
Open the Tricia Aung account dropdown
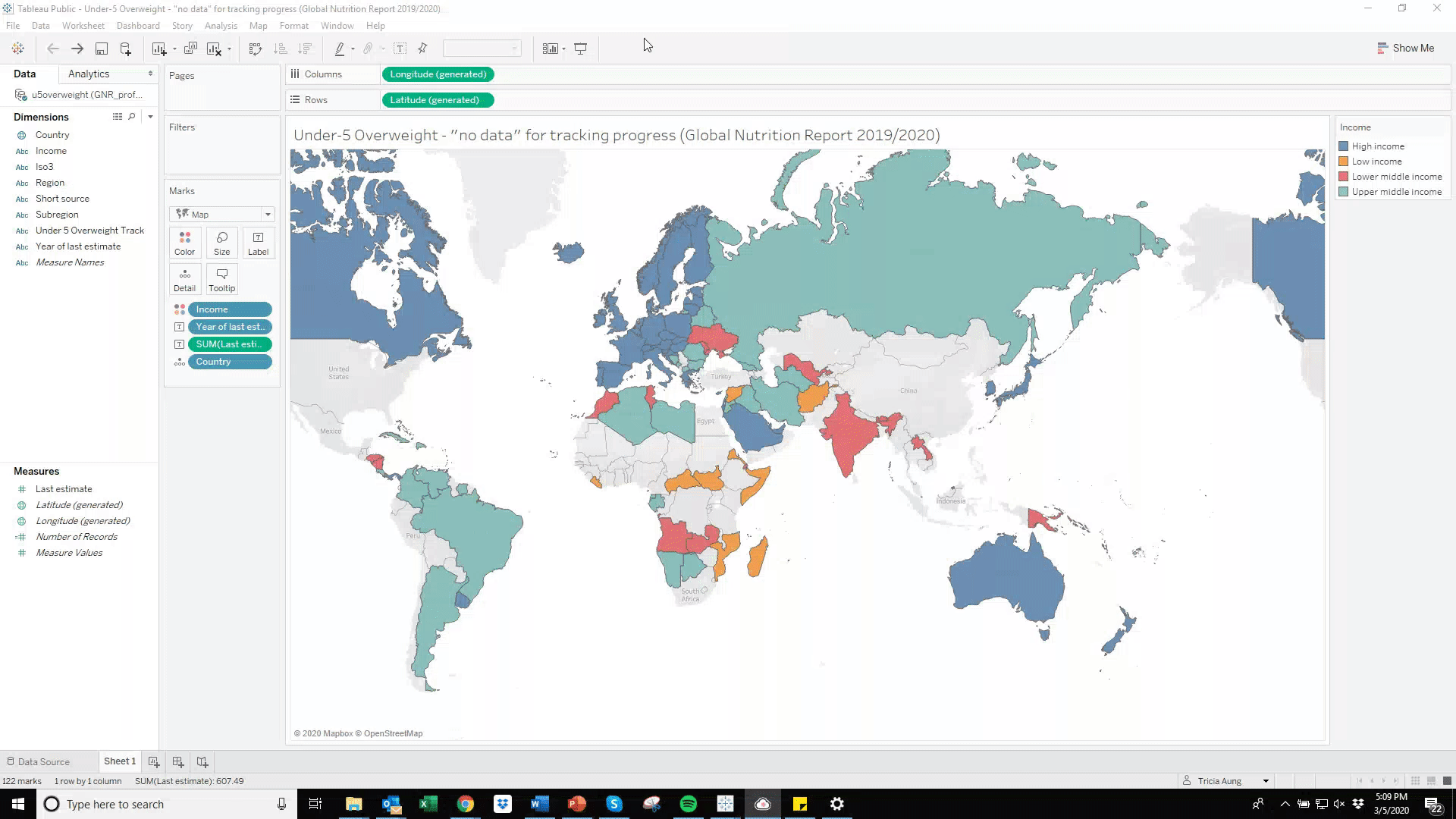click(1265, 780)
